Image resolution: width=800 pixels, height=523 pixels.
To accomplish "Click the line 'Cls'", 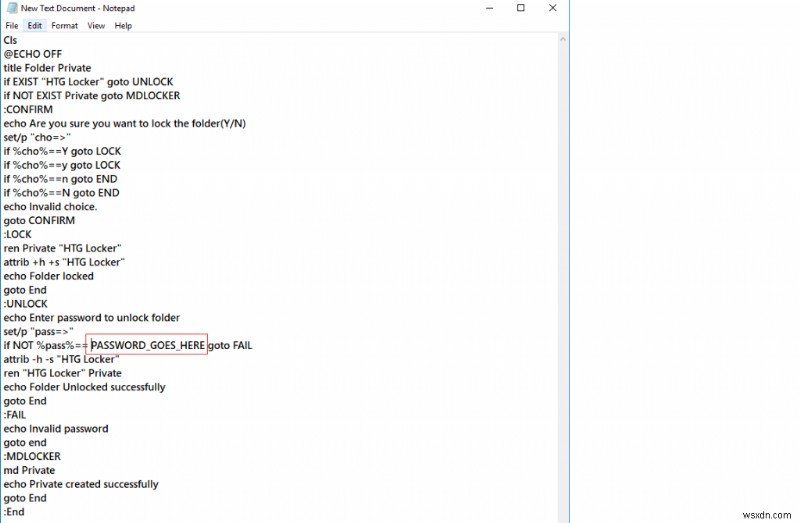I will [10, 40].
